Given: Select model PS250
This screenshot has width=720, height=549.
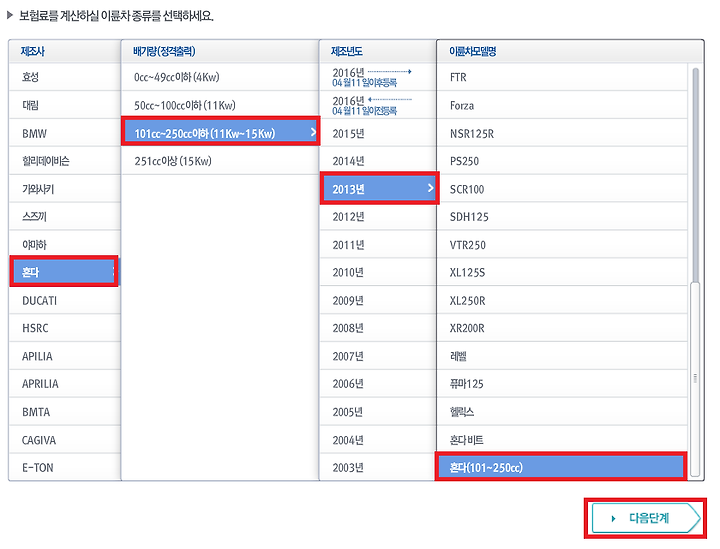Looking at the screenshot, I should 562,161.
